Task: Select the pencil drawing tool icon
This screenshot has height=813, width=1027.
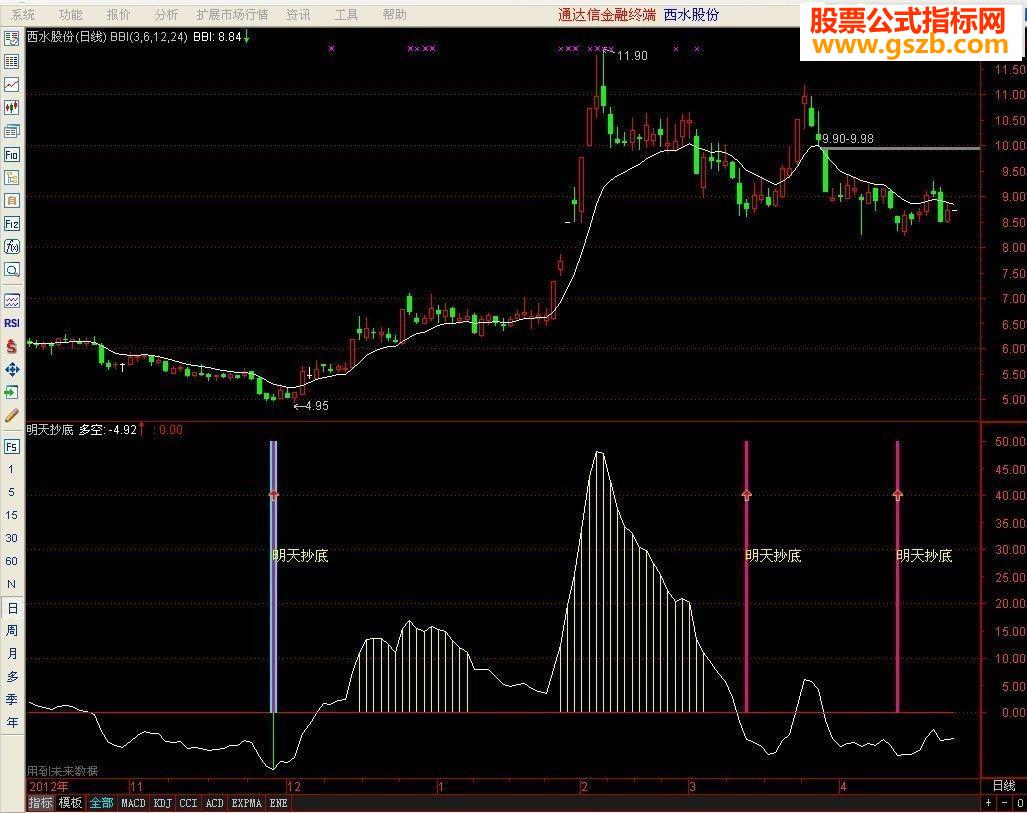Action: (x=12, y=415)
